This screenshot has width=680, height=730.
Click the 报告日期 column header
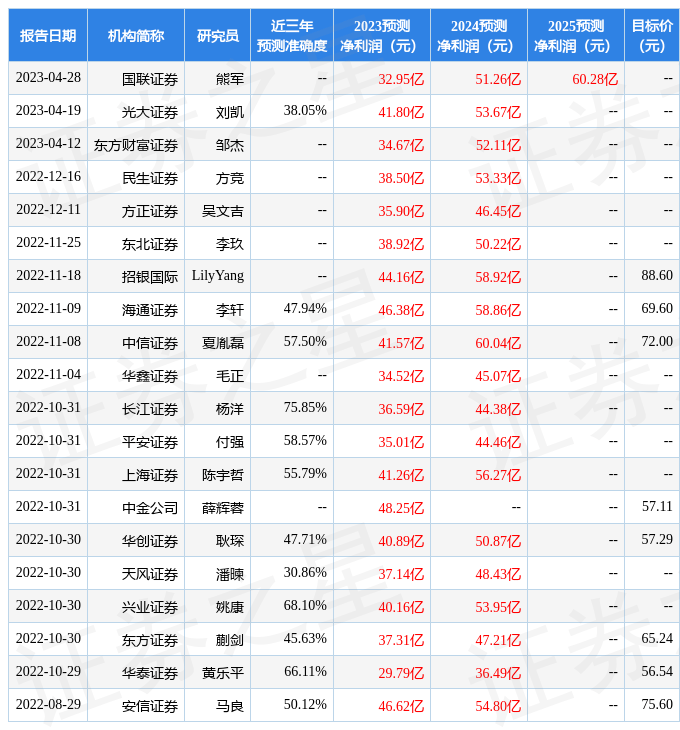point(47,35)
